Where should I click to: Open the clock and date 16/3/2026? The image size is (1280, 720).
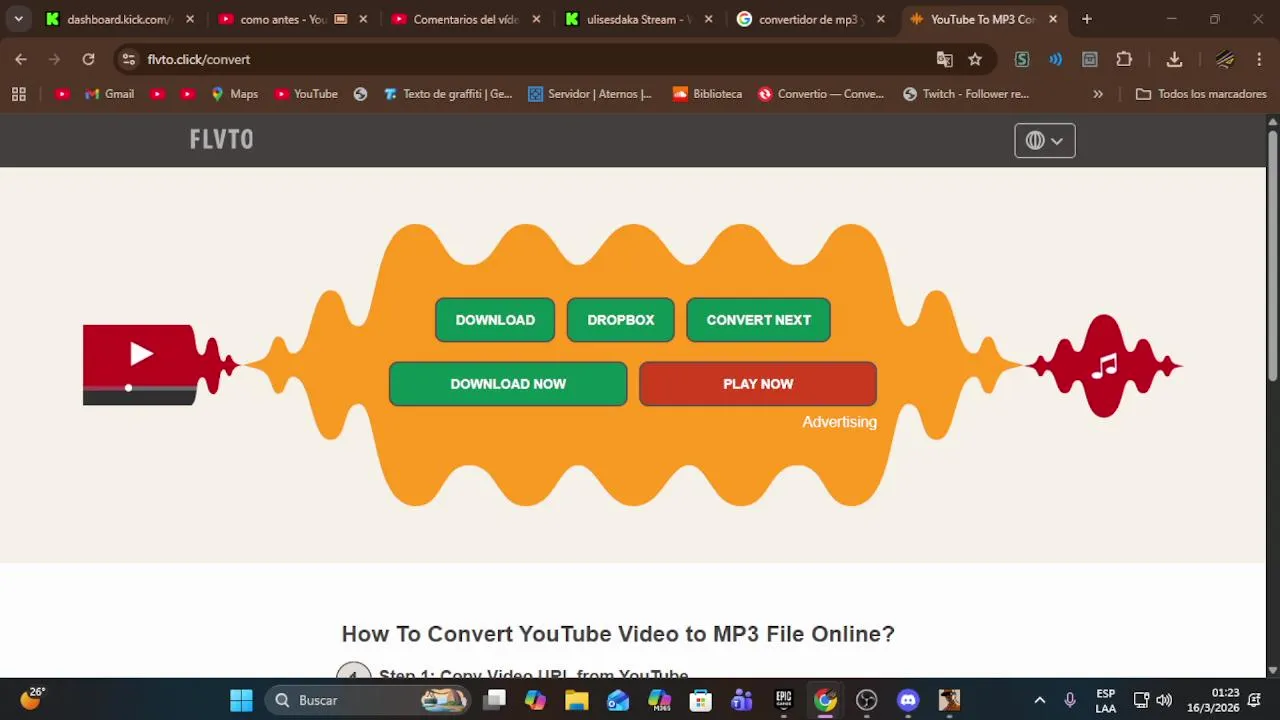coord(1212,700)
